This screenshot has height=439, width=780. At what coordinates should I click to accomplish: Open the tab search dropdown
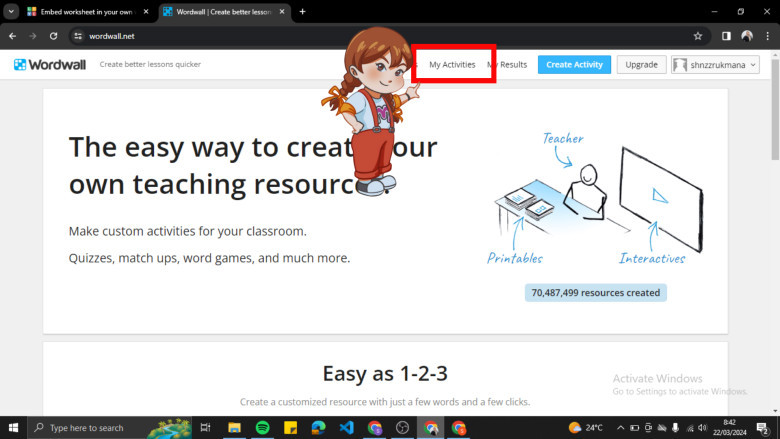click(11, 11)
